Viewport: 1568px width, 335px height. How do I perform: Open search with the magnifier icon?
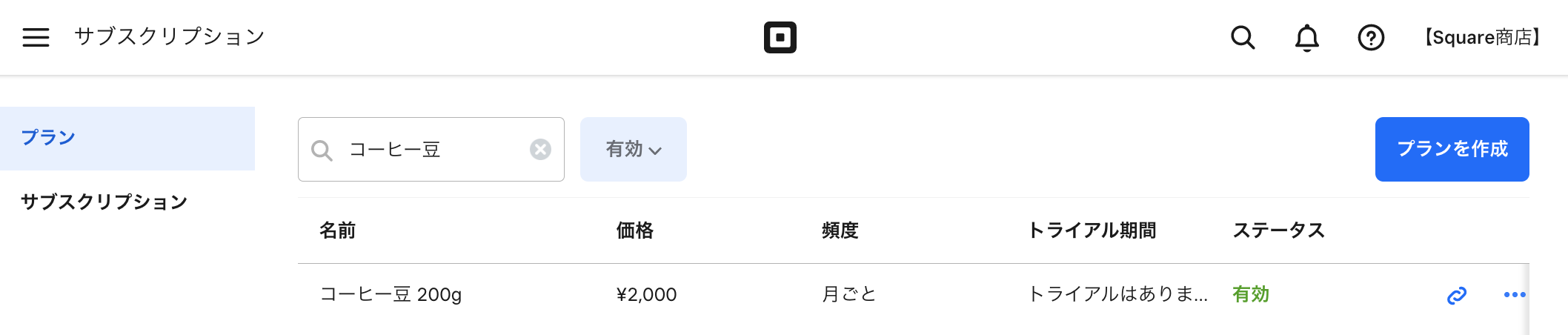pyautogui.click(x=1243, y=37)
